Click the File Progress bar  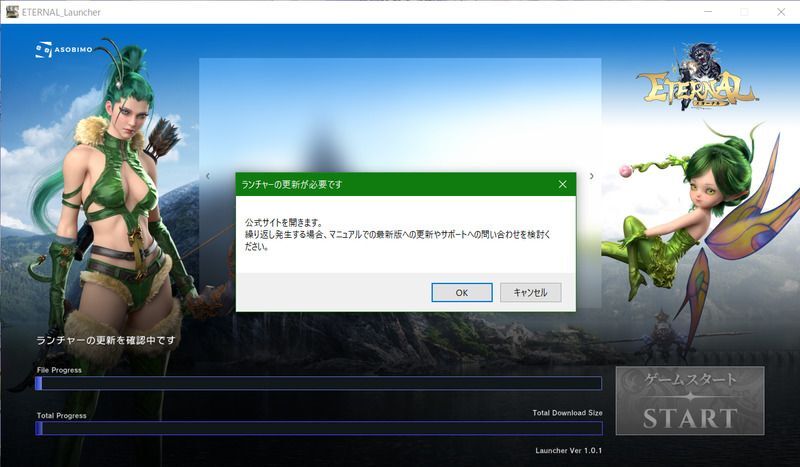pos(319,383)
